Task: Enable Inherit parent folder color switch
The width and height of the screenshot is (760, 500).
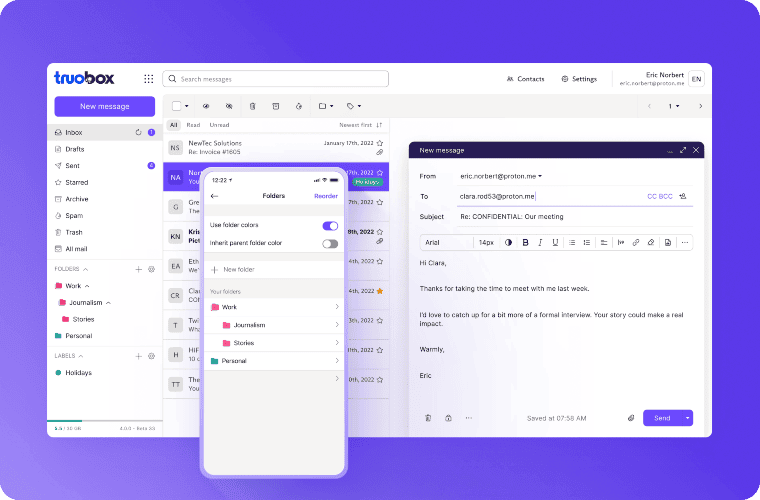Action: pyautogui.click(x=330, y=243)
